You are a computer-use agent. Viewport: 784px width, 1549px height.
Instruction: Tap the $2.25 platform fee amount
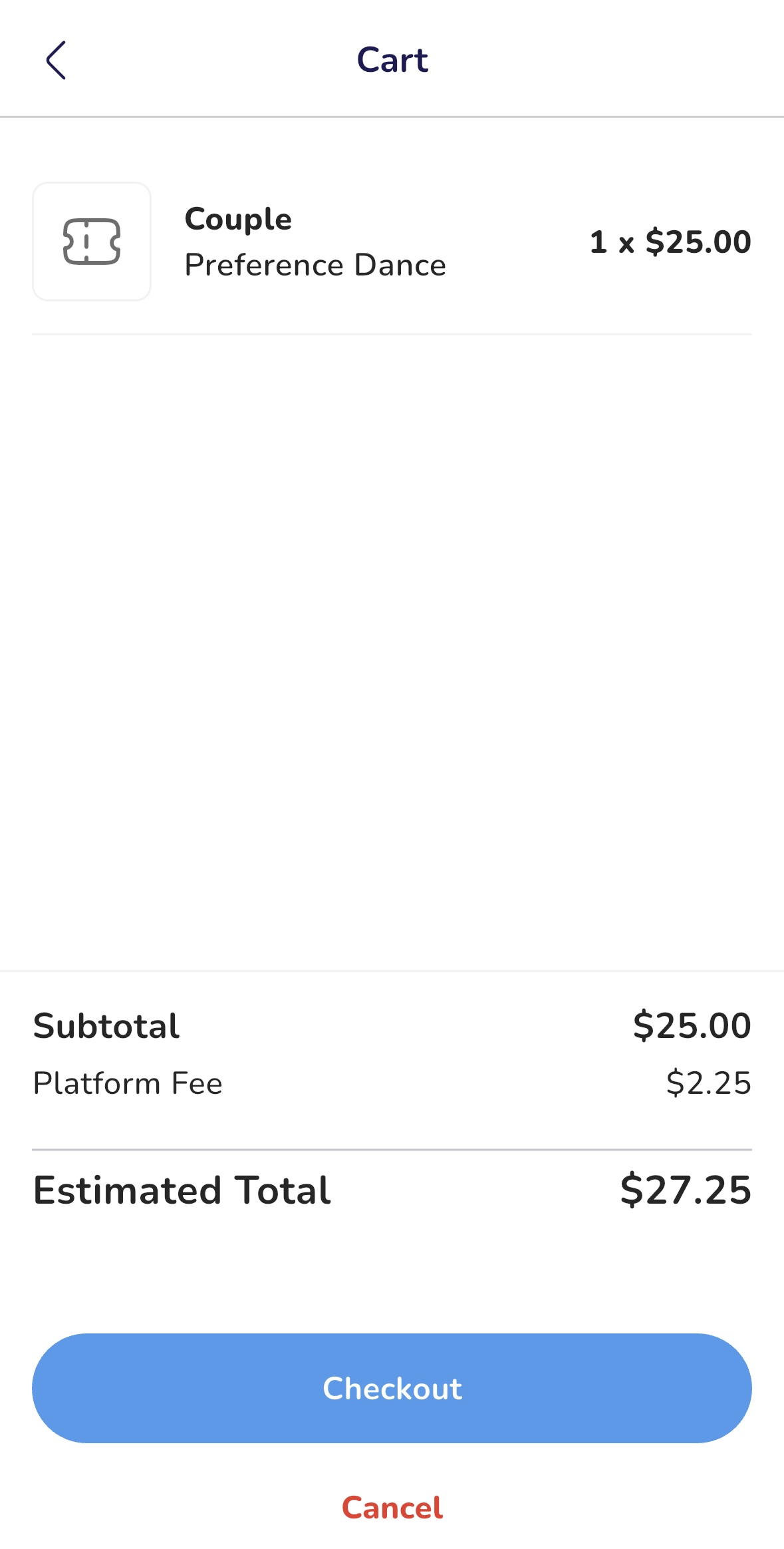pos(709,1083)
